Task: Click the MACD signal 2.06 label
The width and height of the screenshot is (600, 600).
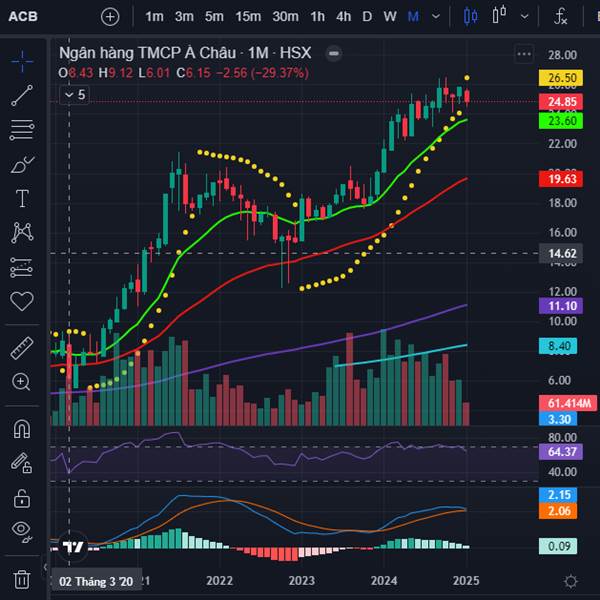Action: (x=558, y=511)
